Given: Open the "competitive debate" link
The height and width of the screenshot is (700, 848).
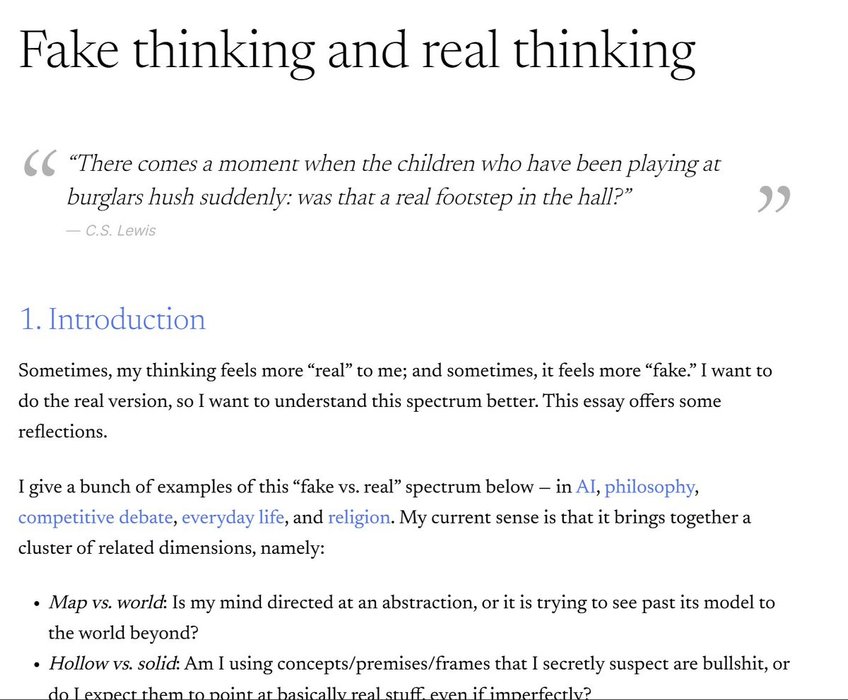Looking at the screenshot, I should (x=97, y=518).
